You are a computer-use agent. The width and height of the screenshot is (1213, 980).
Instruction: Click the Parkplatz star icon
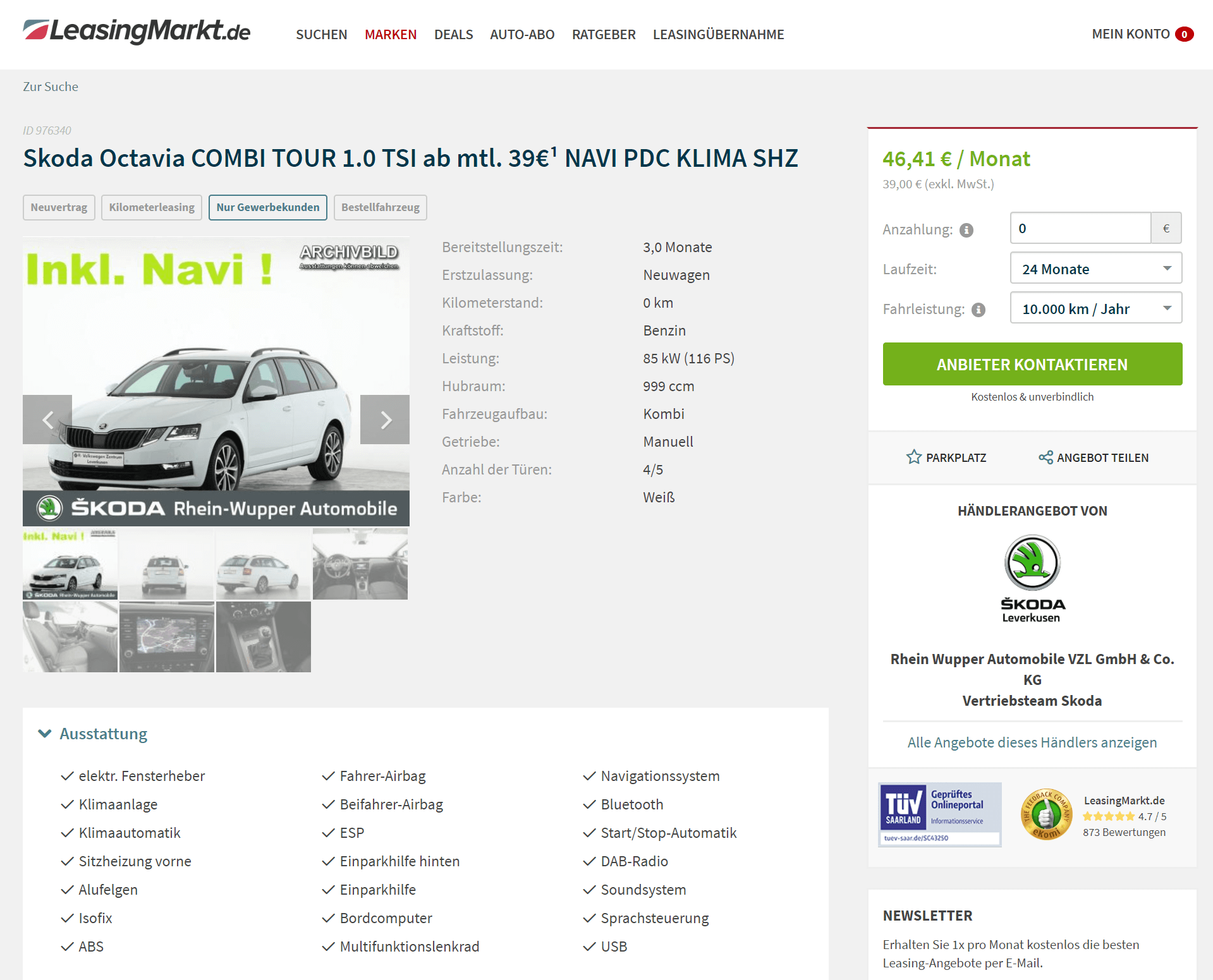pos(913,457)
